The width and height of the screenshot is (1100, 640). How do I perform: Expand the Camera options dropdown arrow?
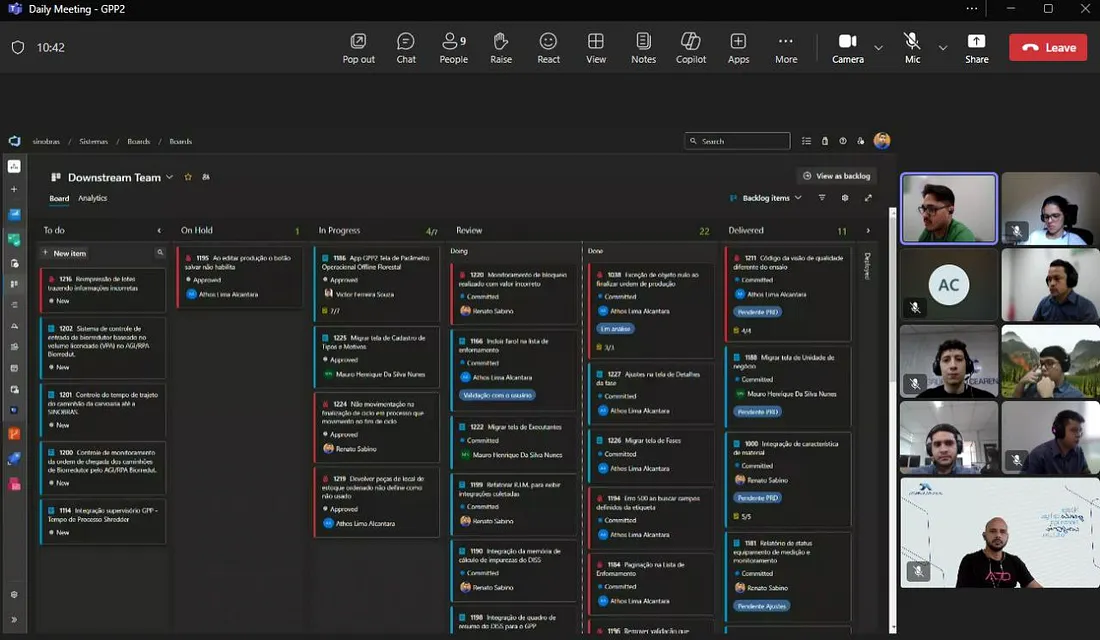(x=878, y=47)
